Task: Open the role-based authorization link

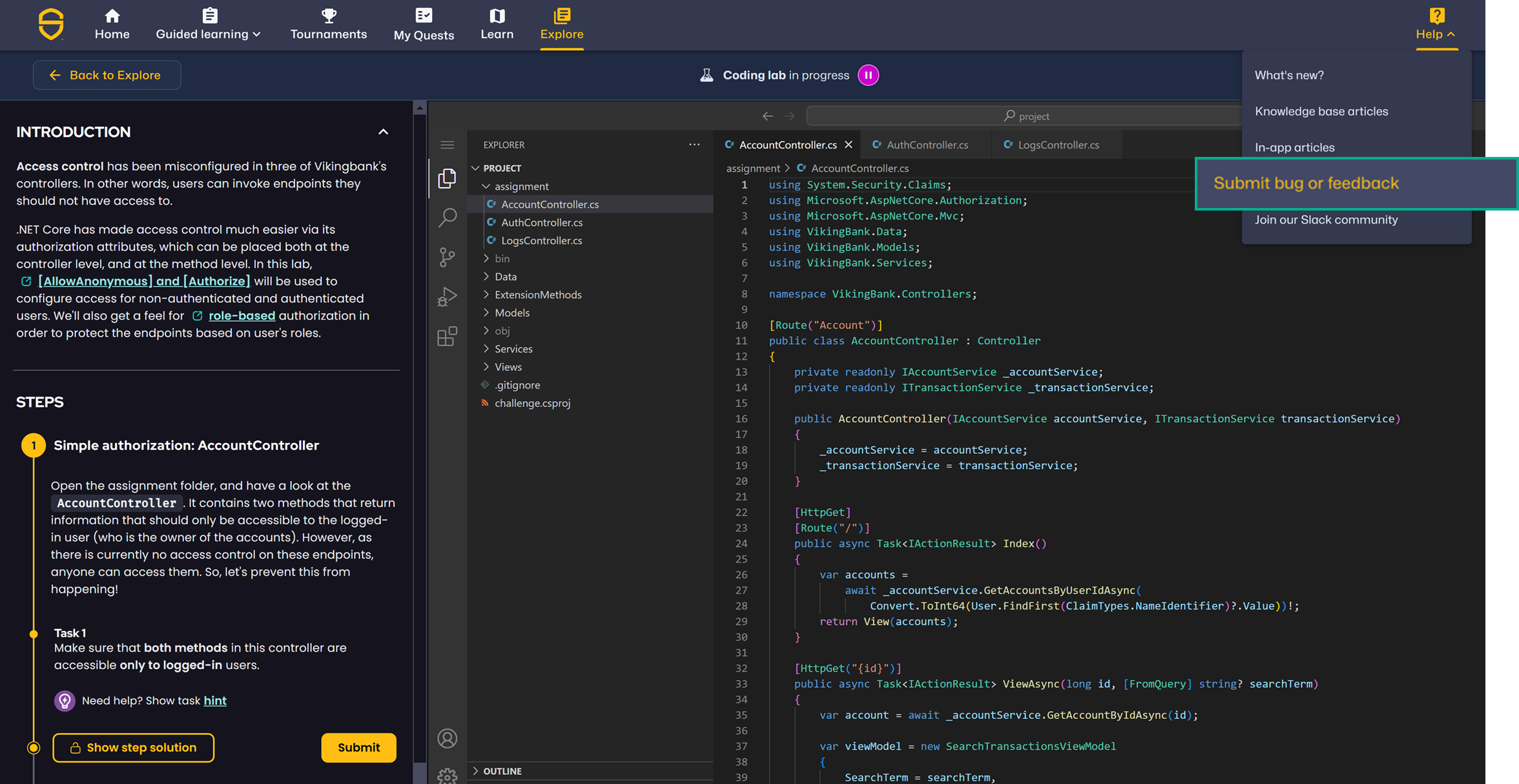Action: pyautogui.click(x=242, y=316)
